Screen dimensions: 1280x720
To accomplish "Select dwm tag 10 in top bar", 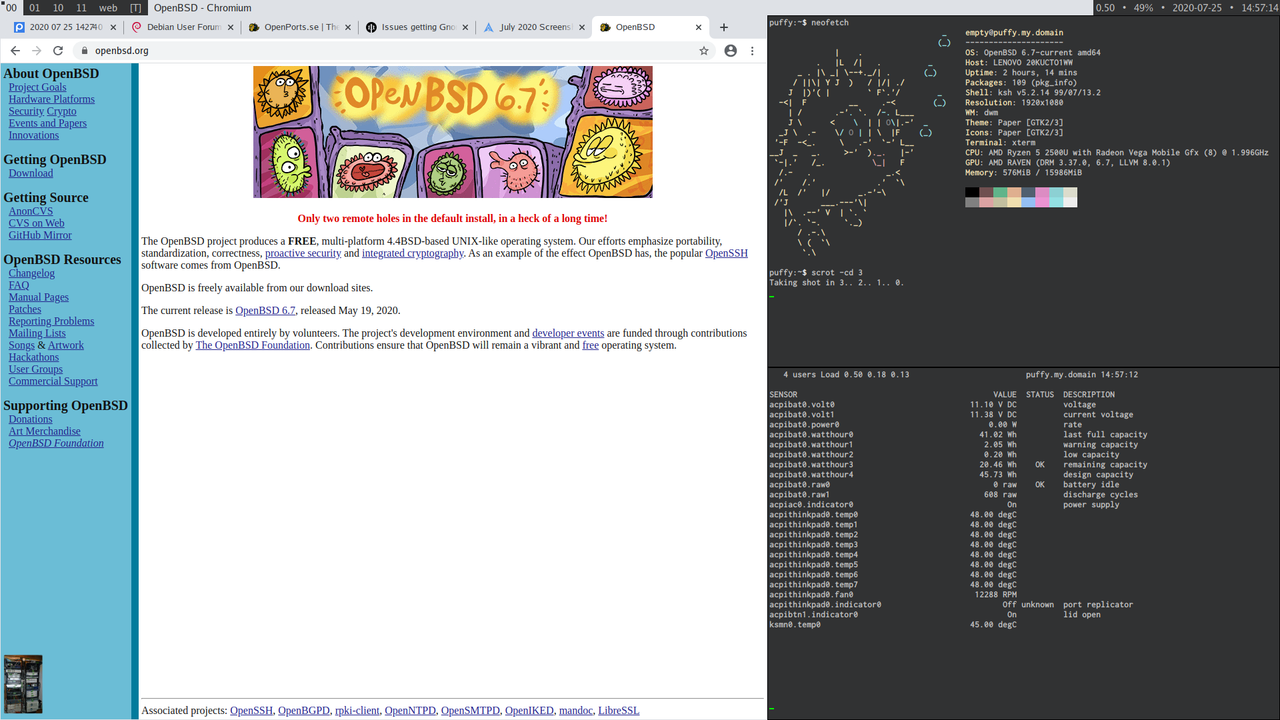I will [58, 7].
